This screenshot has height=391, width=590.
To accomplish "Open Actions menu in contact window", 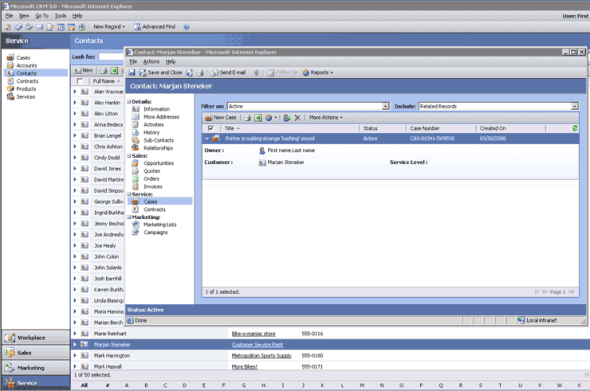I will click(x=151, y=62).
